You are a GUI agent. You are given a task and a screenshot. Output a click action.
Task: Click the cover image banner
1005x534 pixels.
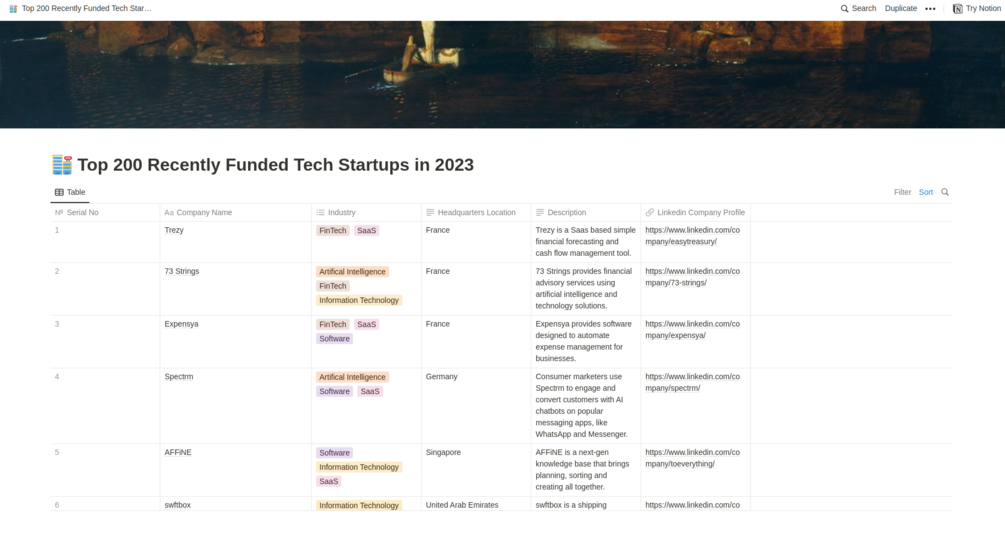502,74
